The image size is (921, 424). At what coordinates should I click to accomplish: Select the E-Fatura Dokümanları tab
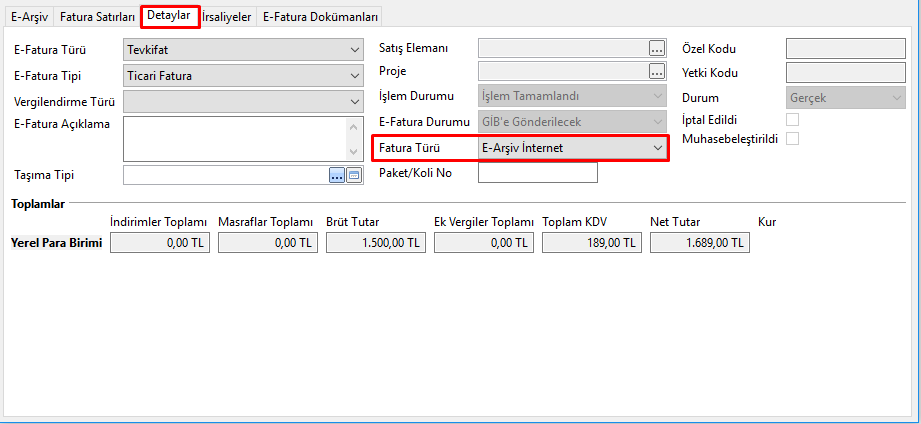pyautogui.click(x=320, y=17)
